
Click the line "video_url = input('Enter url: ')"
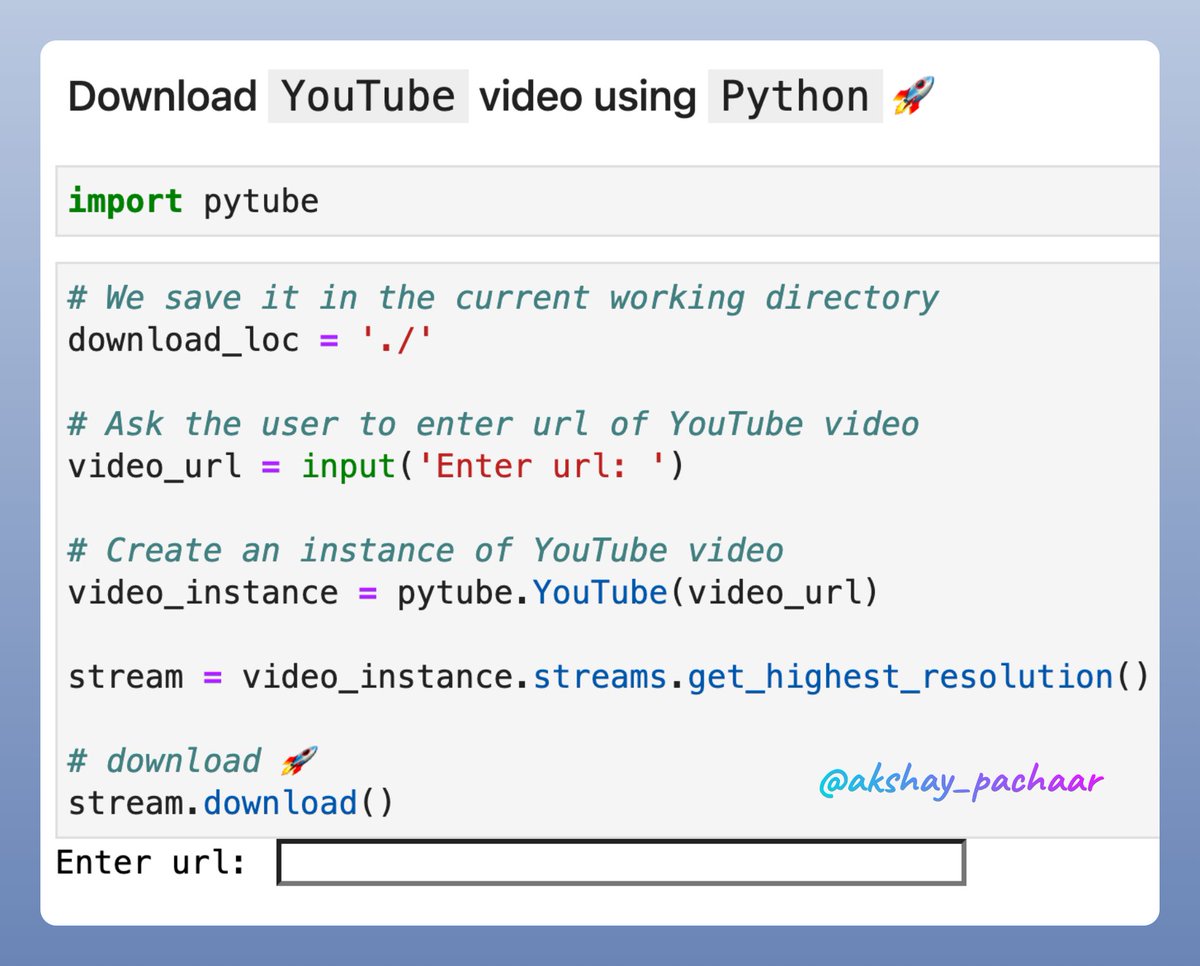point(376,466)
